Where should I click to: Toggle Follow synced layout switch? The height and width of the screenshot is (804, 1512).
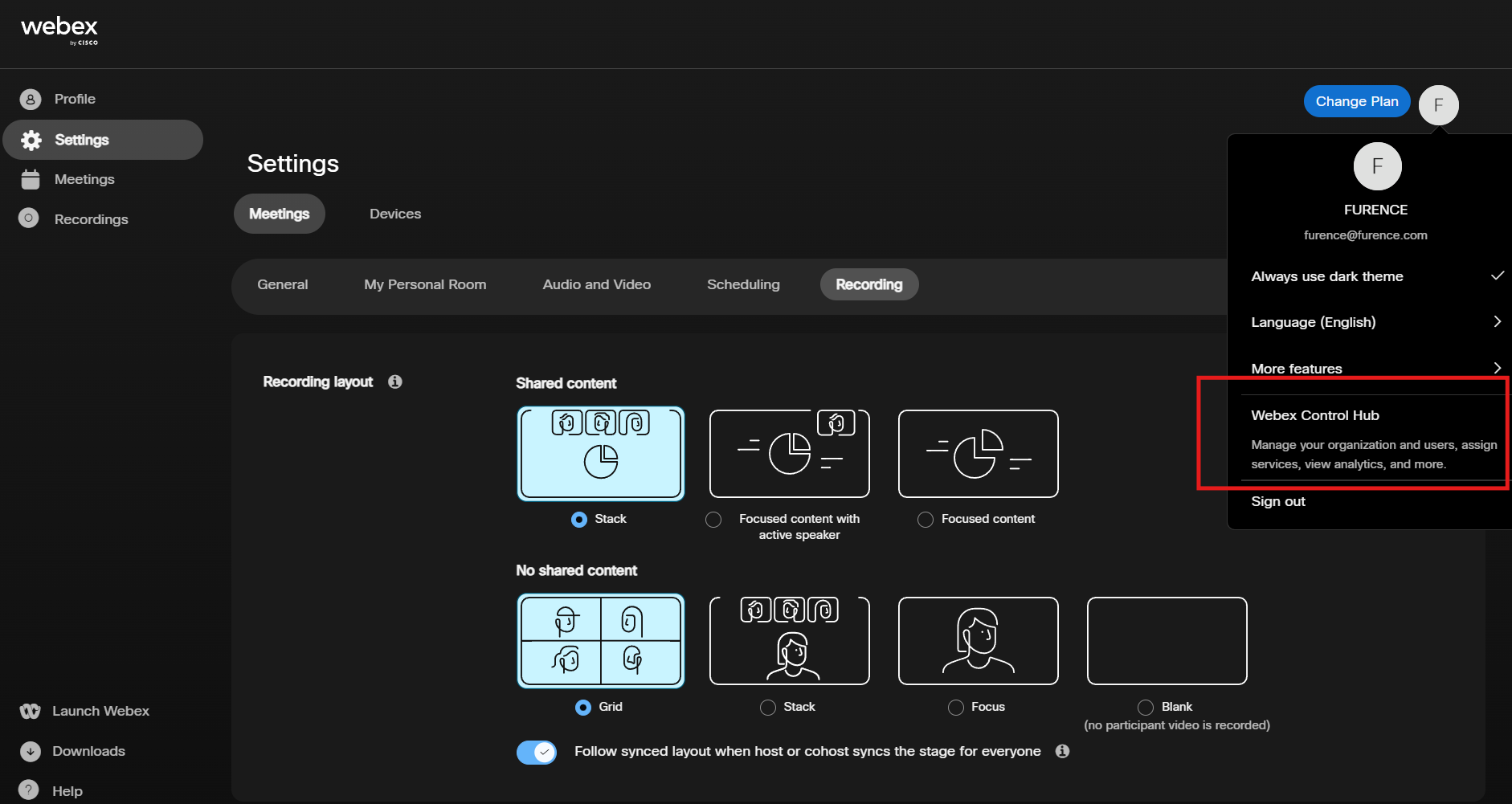click(x=537, y=752)
